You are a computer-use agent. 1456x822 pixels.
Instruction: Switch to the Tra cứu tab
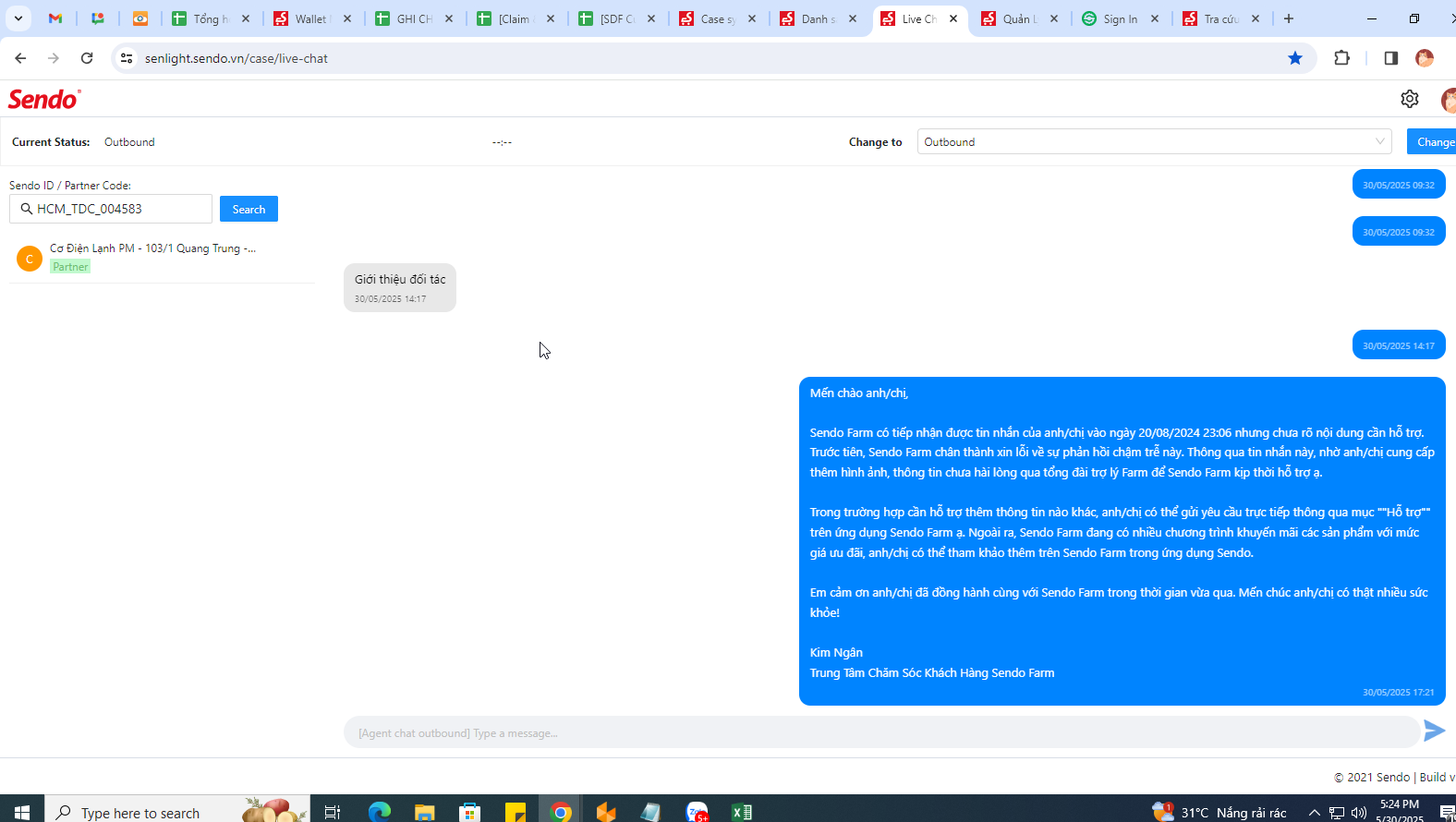1220,18
